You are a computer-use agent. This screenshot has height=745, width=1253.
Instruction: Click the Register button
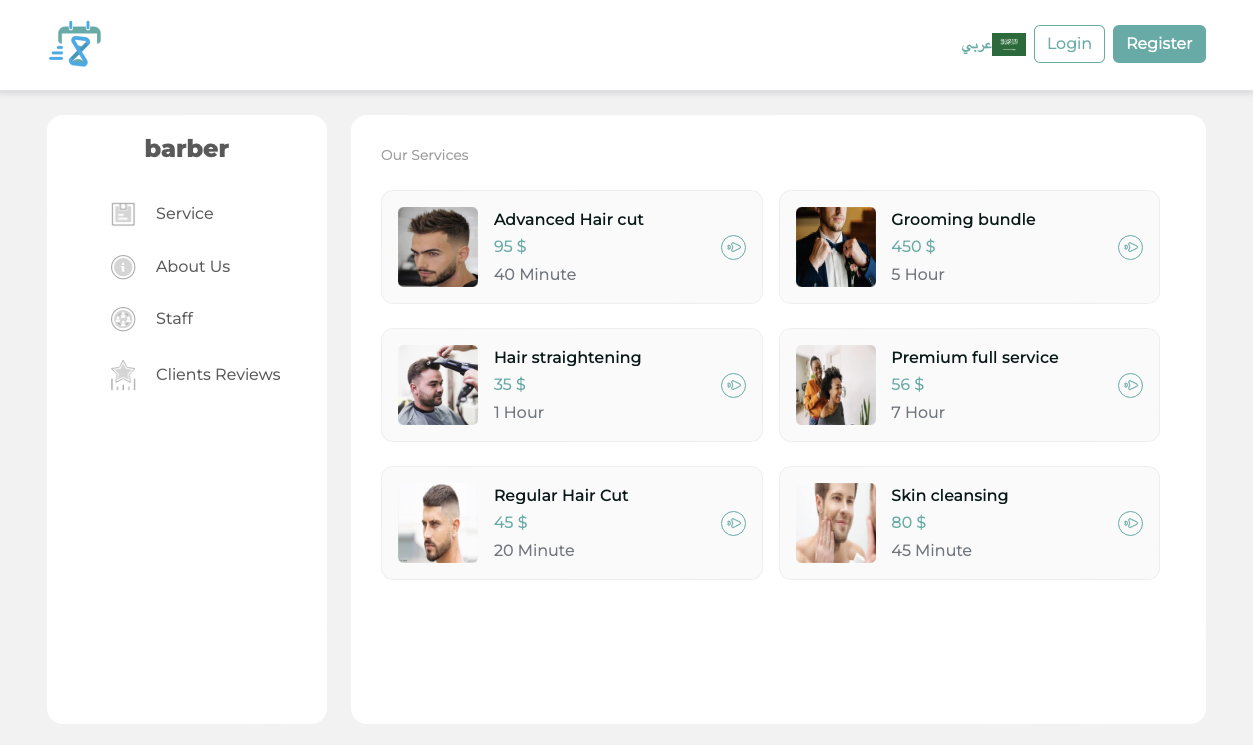click(1159, 44)
